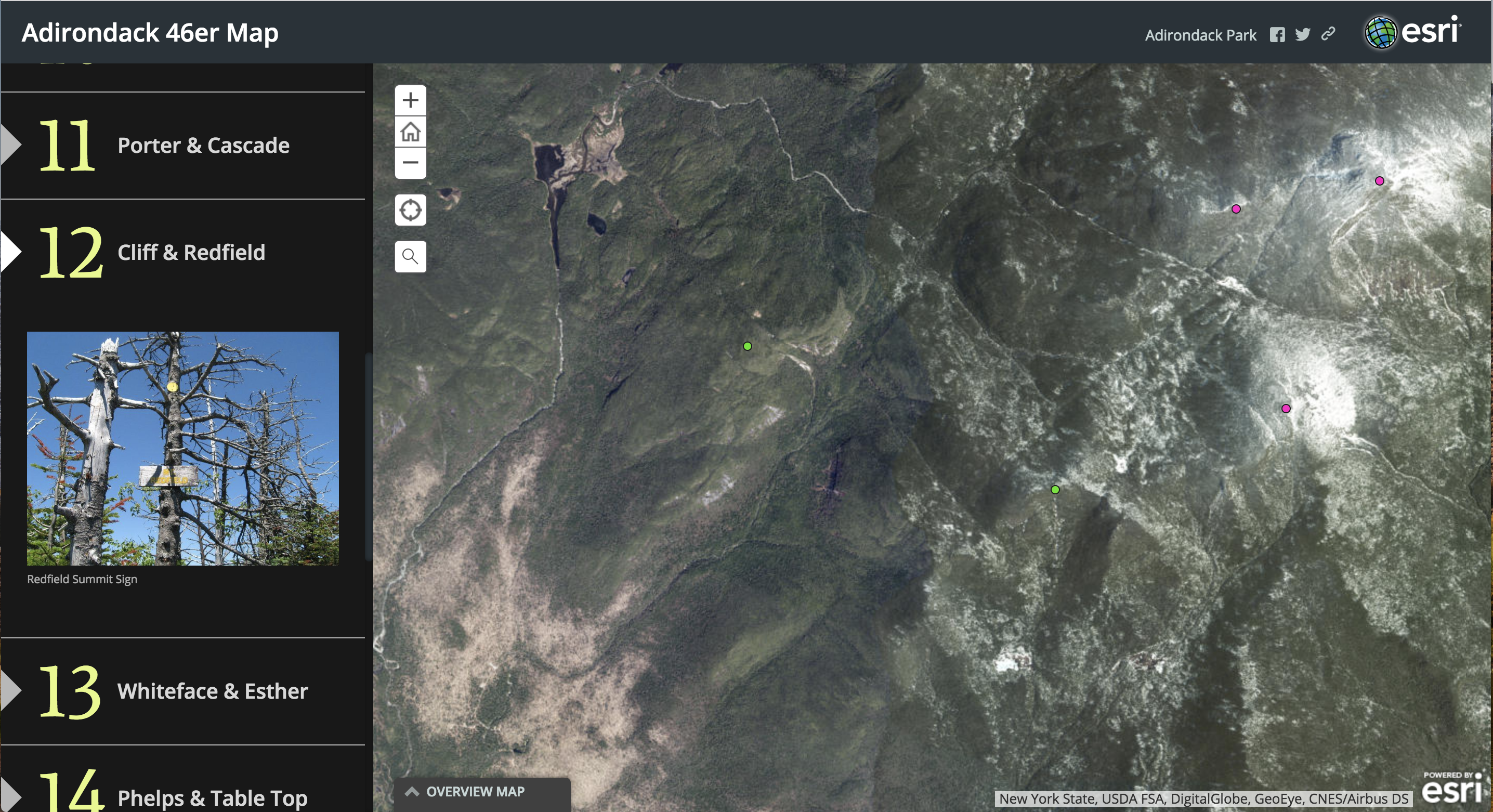Open the map search tool
This screenshot has height=812, width=1493.
pos(410,256)
